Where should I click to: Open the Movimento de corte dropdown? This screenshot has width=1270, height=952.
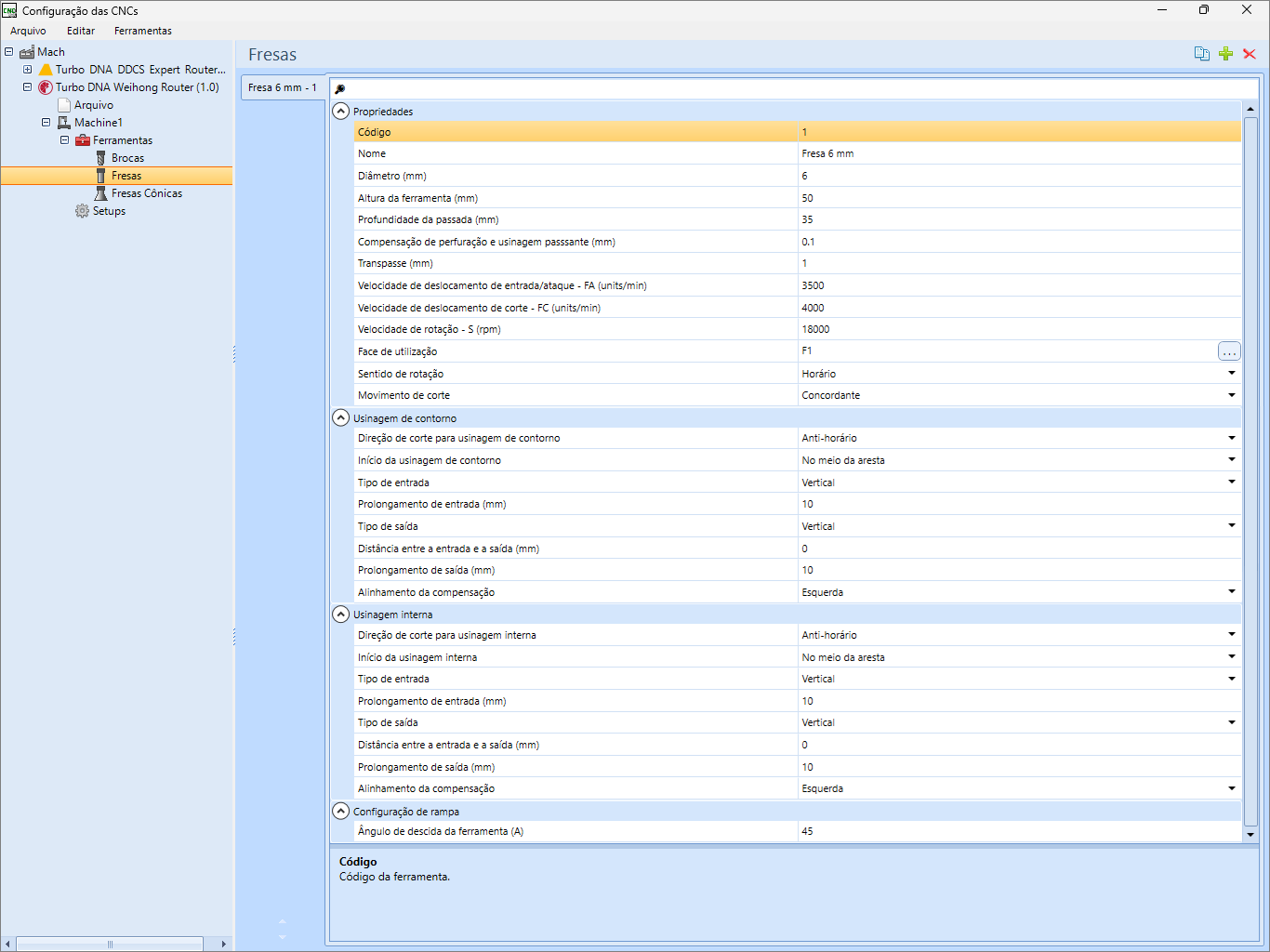[x=1231, y=395]
